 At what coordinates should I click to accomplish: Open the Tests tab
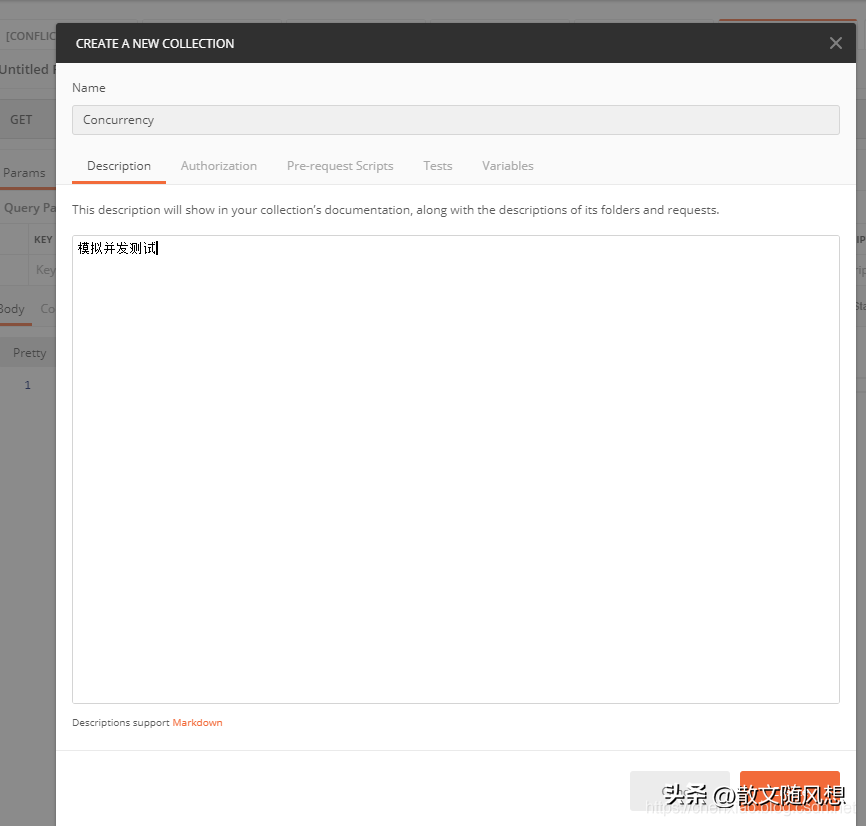point(437,166)
